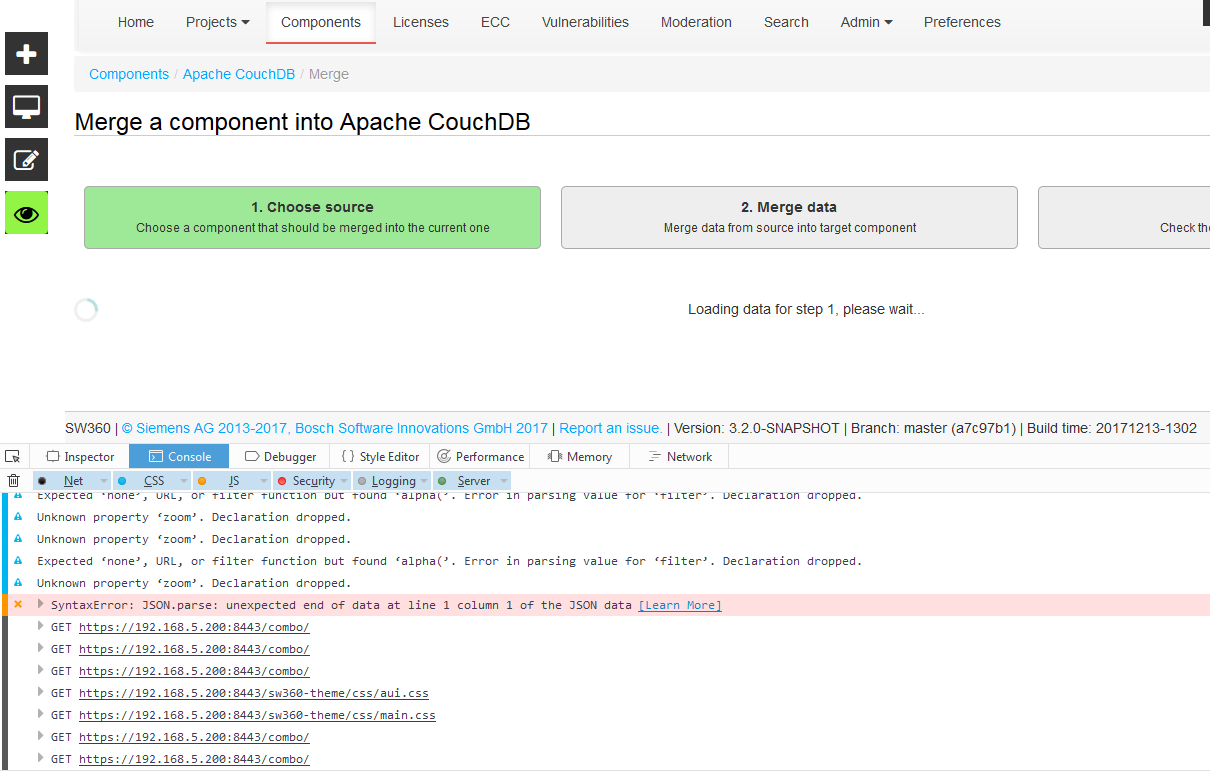Click the "Report an issue" link
Viewport: 1210px width, 773px height.
609,427
